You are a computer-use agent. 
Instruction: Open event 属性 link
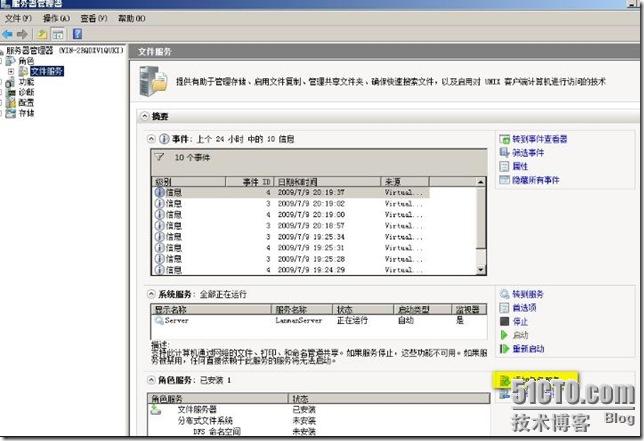520,166
